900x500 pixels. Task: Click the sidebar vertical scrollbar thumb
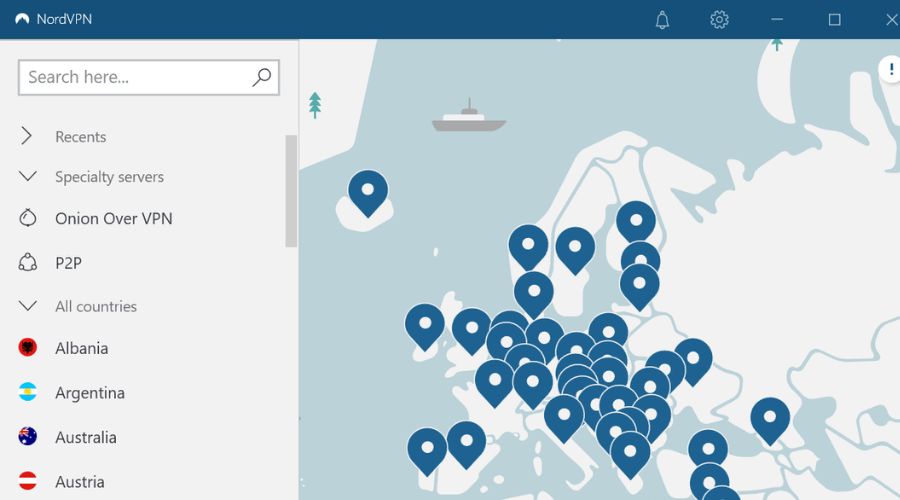coord(291,191)
